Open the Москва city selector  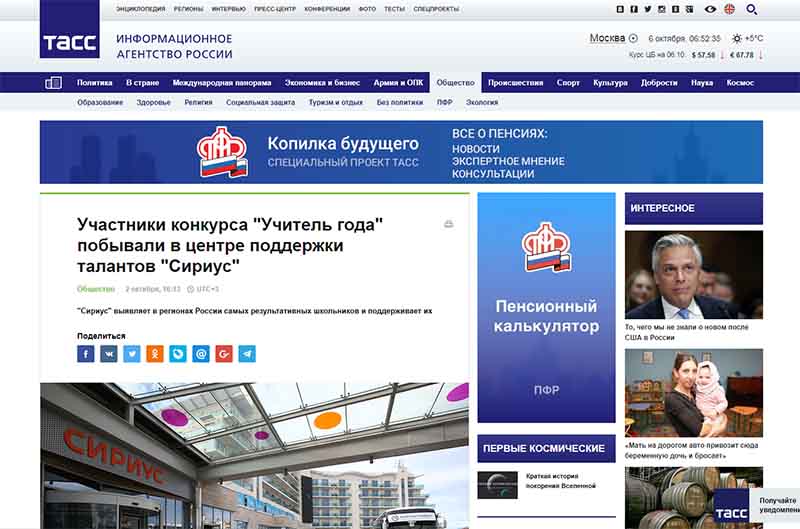[607, 38]
